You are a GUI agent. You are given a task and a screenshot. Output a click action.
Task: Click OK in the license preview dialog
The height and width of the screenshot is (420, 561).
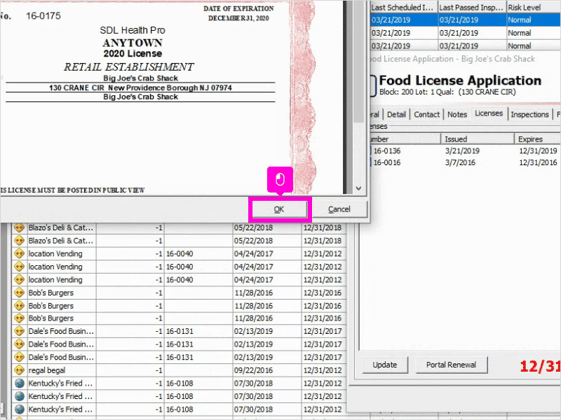pos(279,209)
